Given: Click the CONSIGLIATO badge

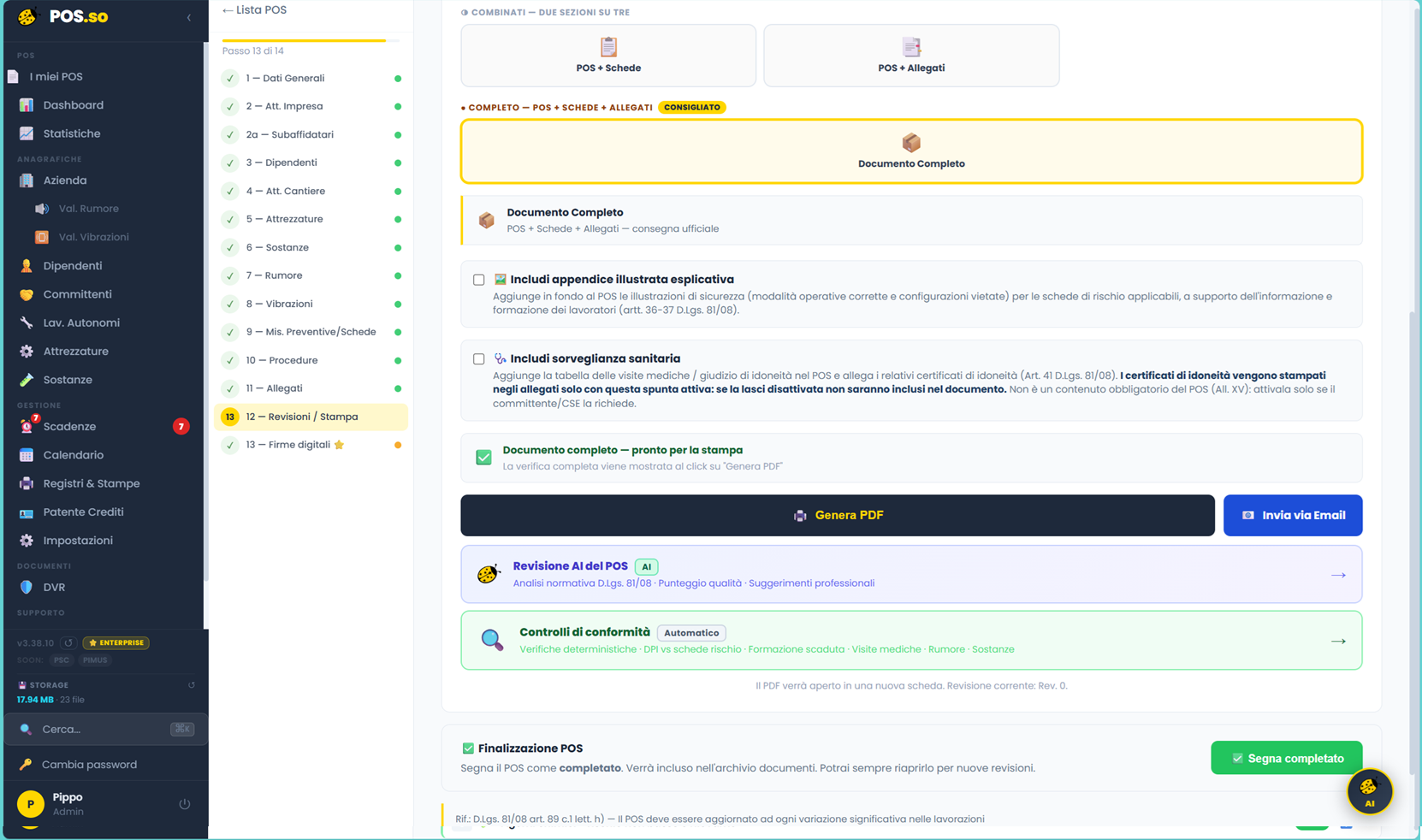Looking at the screenshot, I should point(692,107).
